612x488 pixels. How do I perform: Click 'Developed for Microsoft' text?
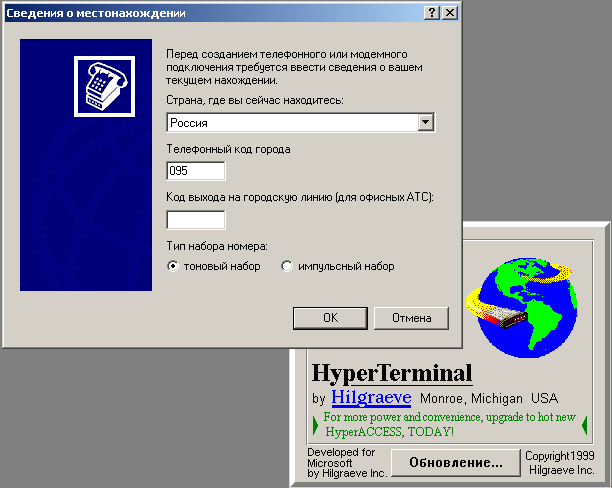coord(341,457)
